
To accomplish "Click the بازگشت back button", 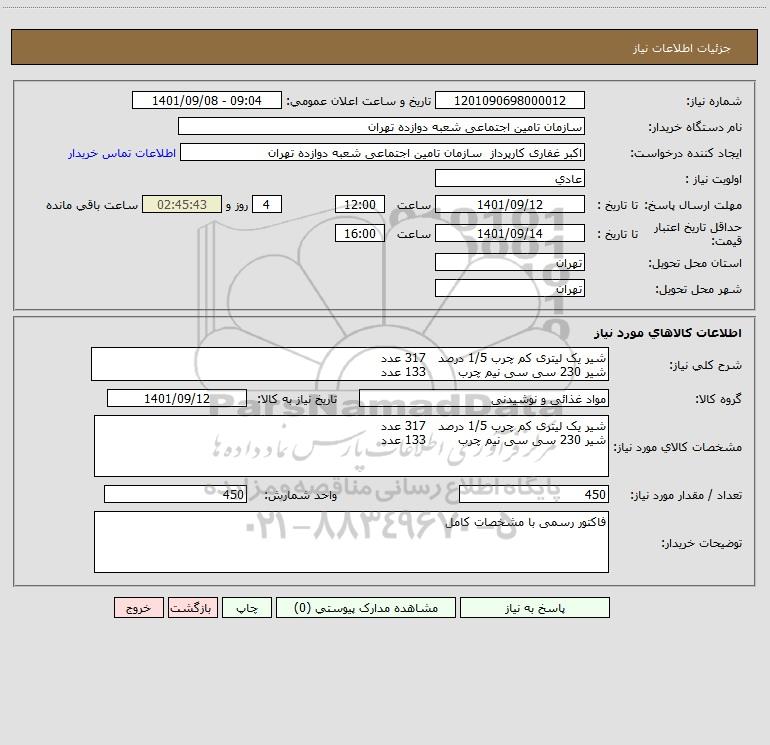I will point(192,607).
